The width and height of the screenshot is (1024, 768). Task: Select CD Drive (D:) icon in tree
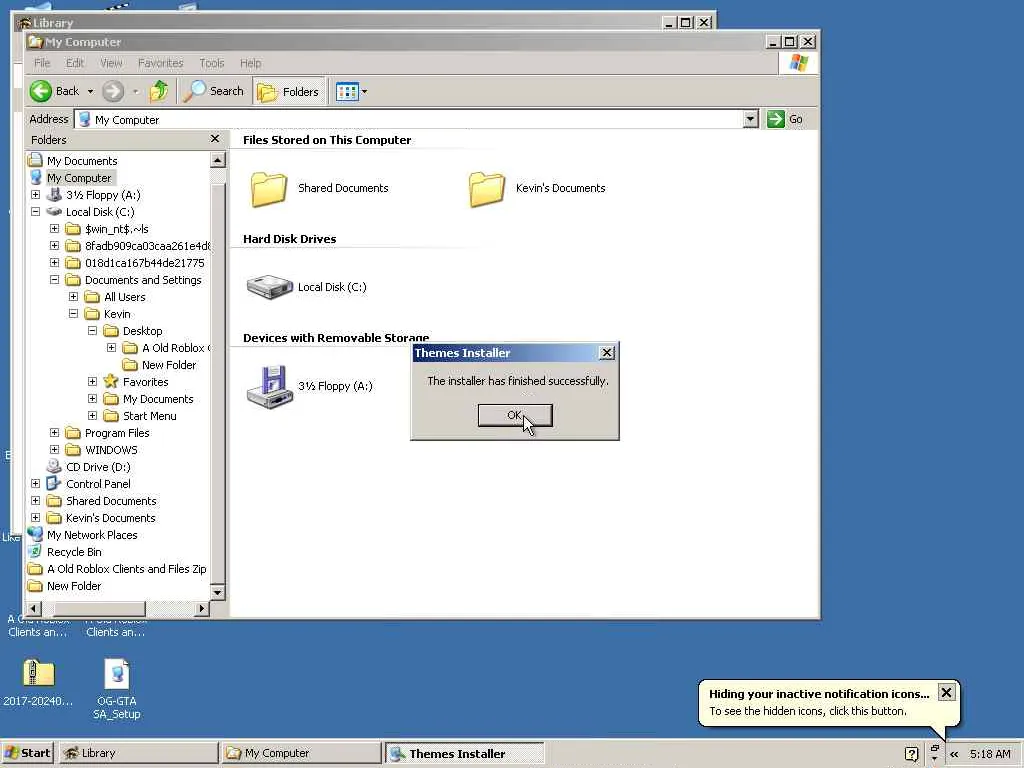point(54,466)
